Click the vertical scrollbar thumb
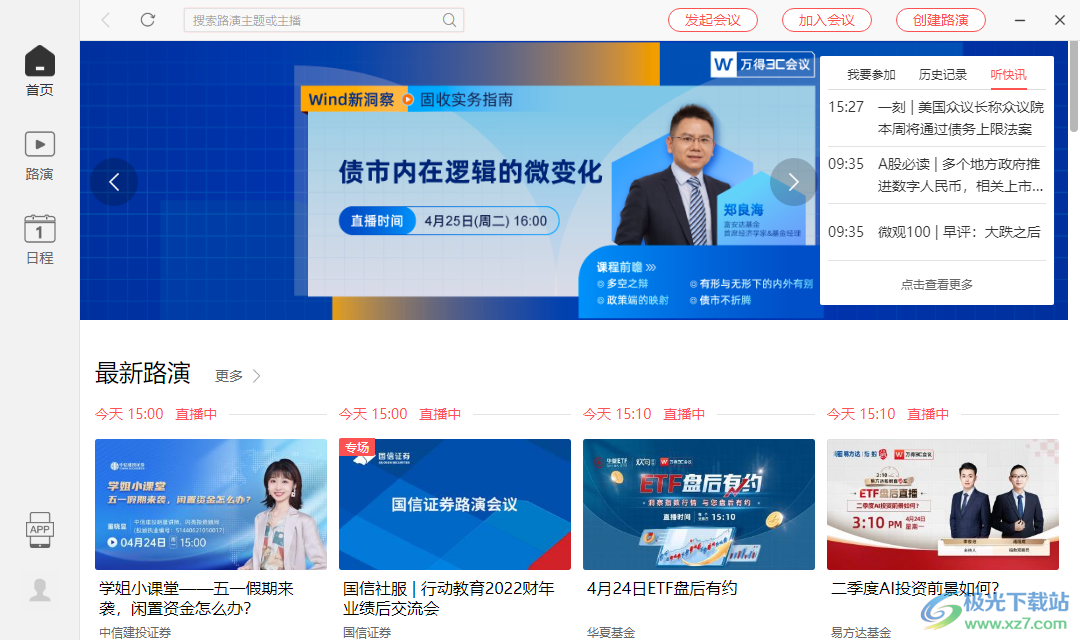Viewport: 1080px width, 640px height. (1074, 86)
